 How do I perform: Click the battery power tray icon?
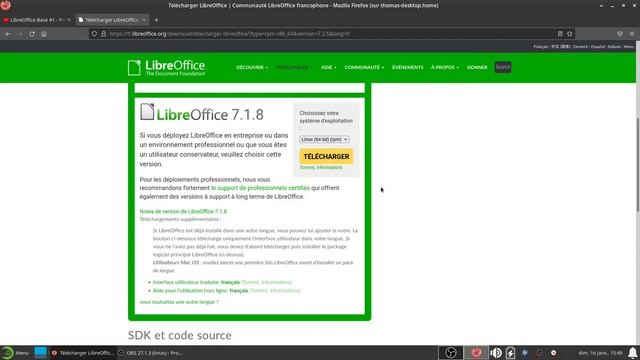510,353
